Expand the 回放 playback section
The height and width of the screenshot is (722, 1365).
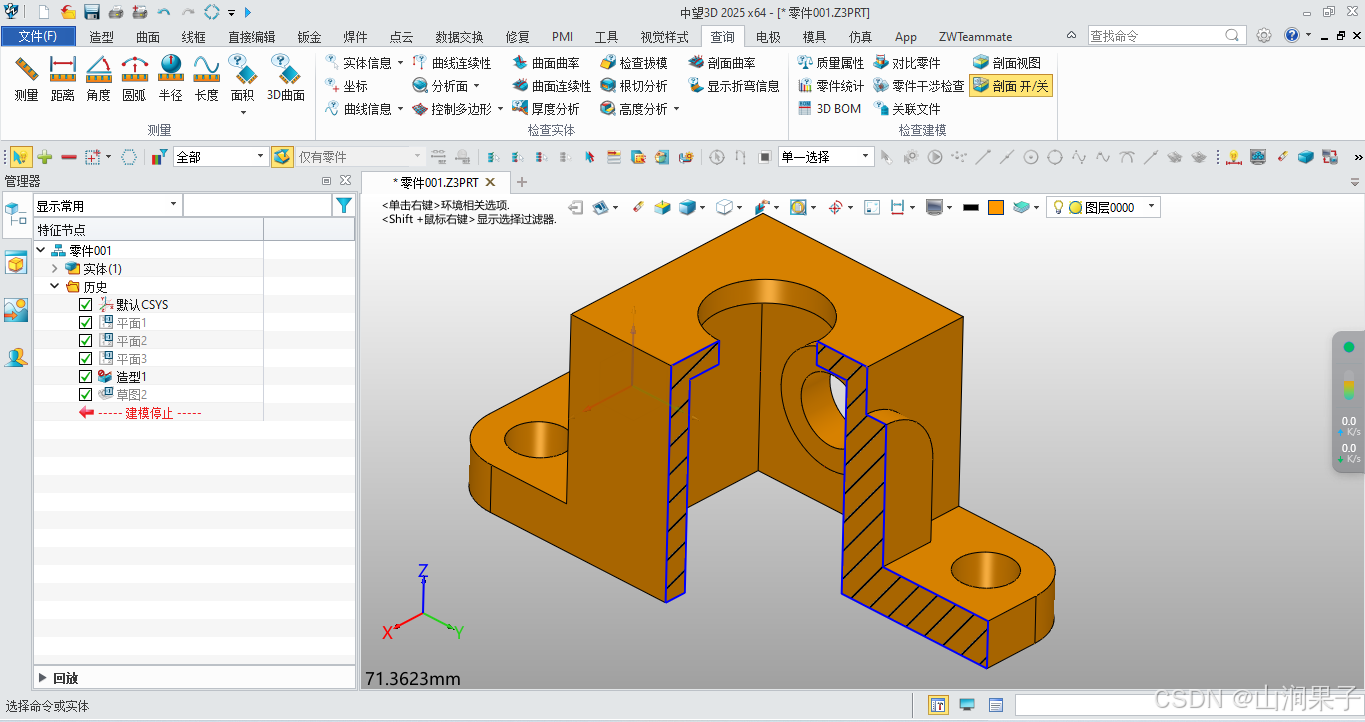43,678
